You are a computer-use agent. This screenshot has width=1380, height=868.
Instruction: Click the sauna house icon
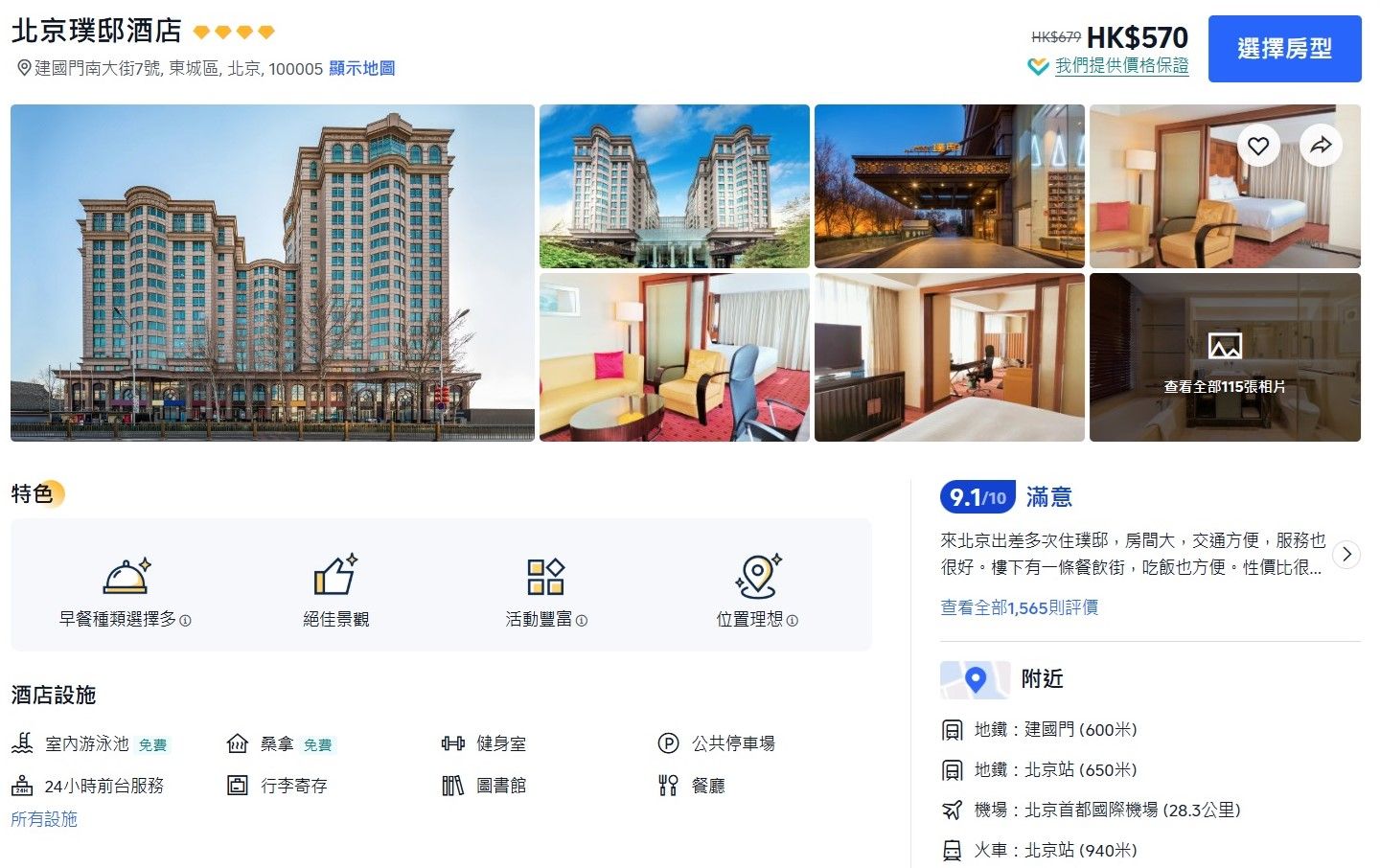pos(237,743)
